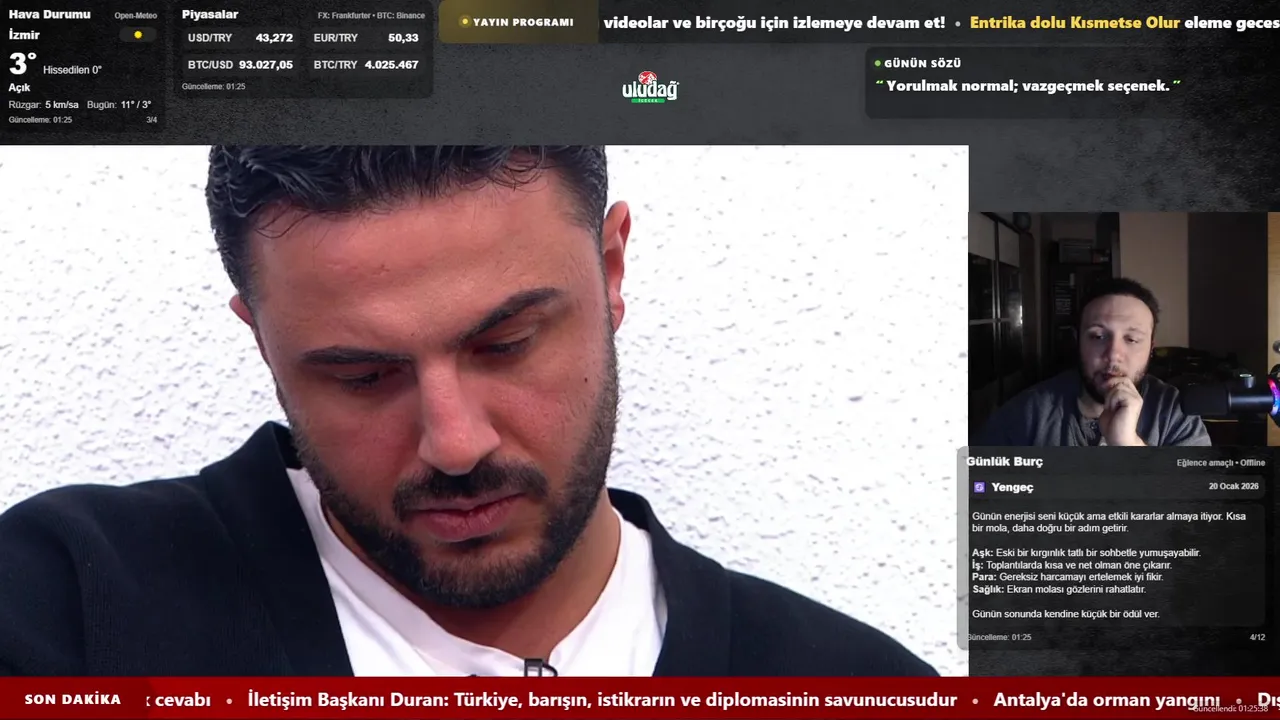1280x720 pixels.
Task: Click the Günlük Burç panel title
Action: (x=1004, y=461)
